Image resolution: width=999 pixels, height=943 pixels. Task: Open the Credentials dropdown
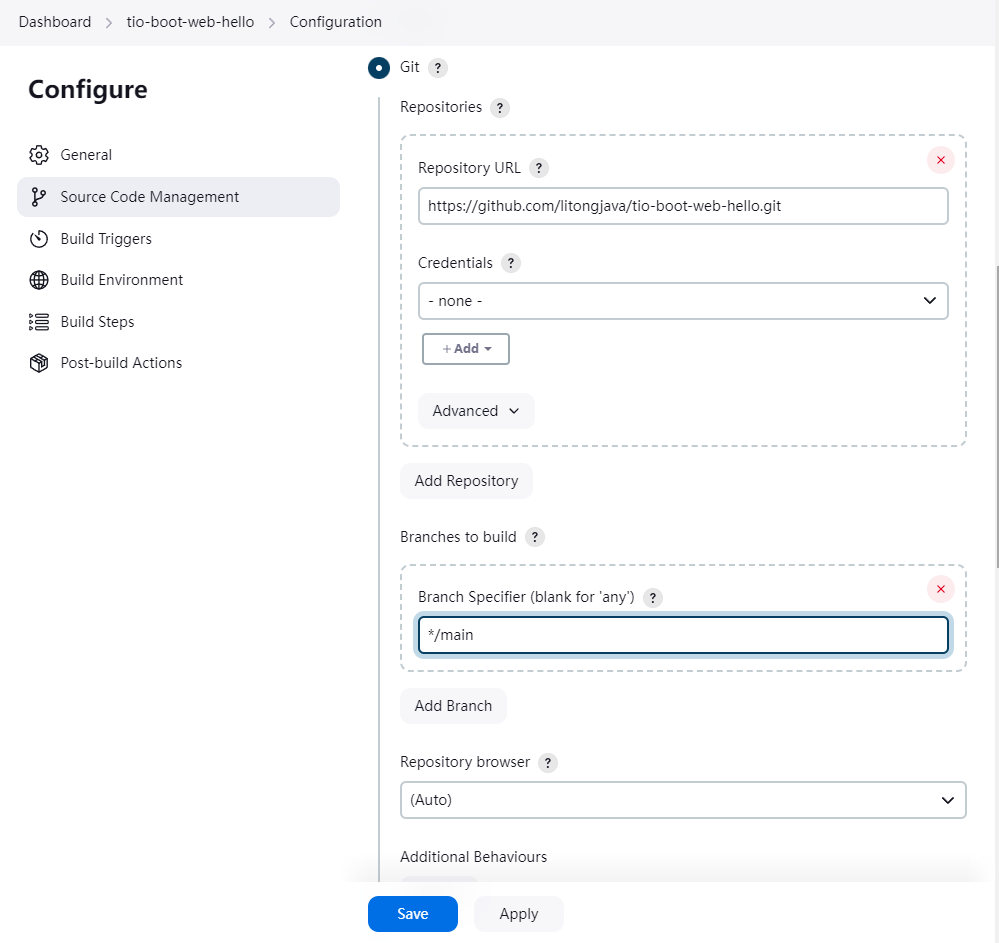(682, 301)
